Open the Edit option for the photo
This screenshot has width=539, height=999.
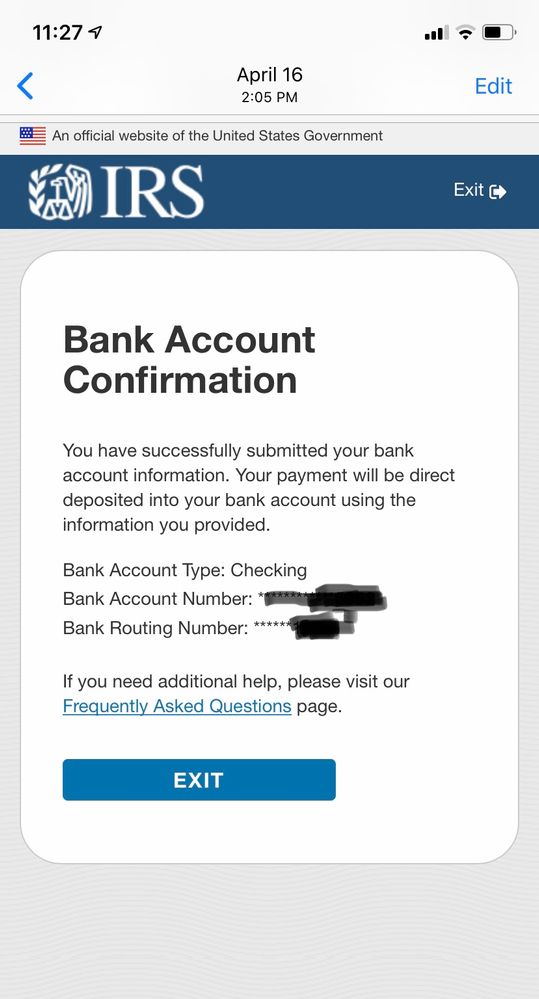tap(493, 86)
